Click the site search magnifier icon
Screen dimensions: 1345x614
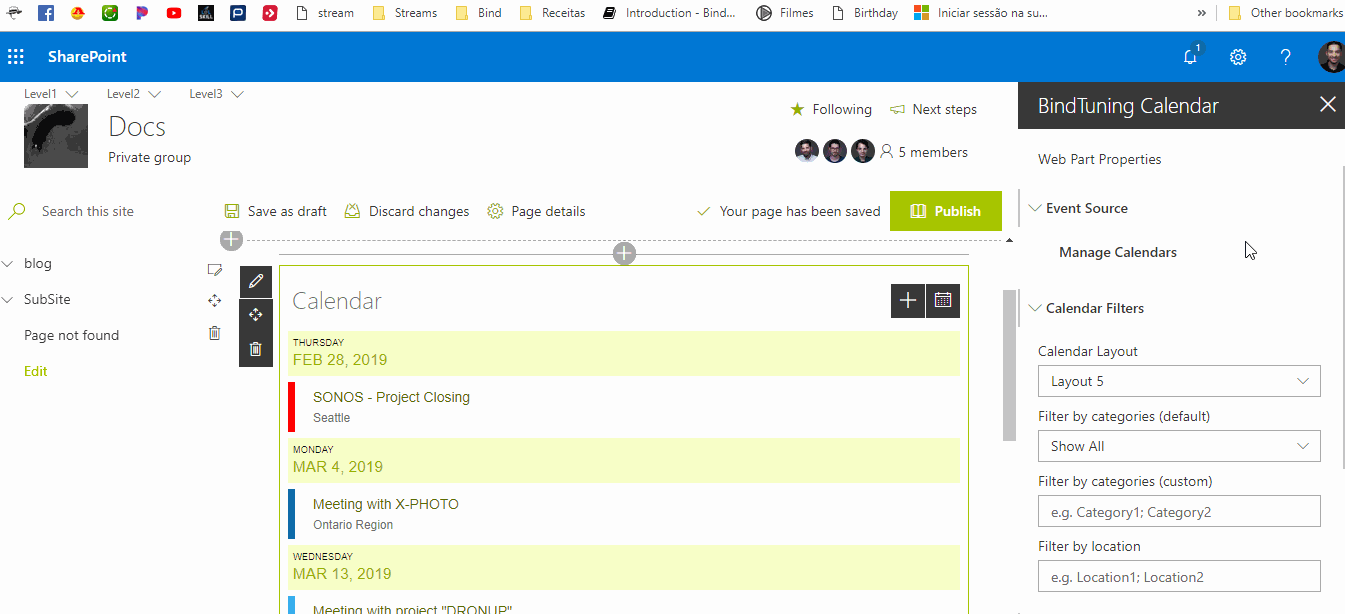pyautogui.click(x=17, y=211)
